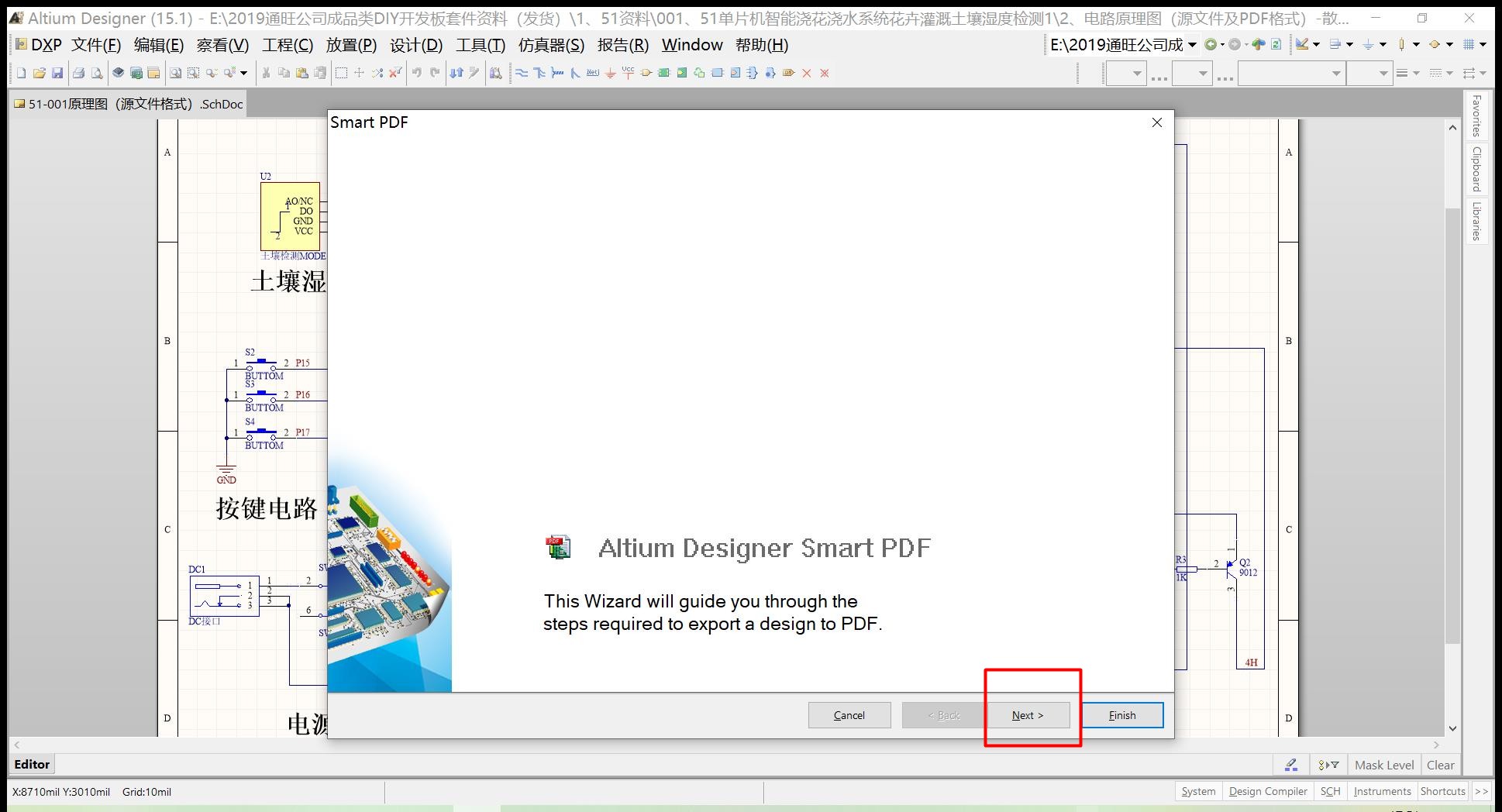Screen dimensions: 1502x812
Task: Click Finish in the Smart PDF wizard
Action: [x=1121, y=715]
